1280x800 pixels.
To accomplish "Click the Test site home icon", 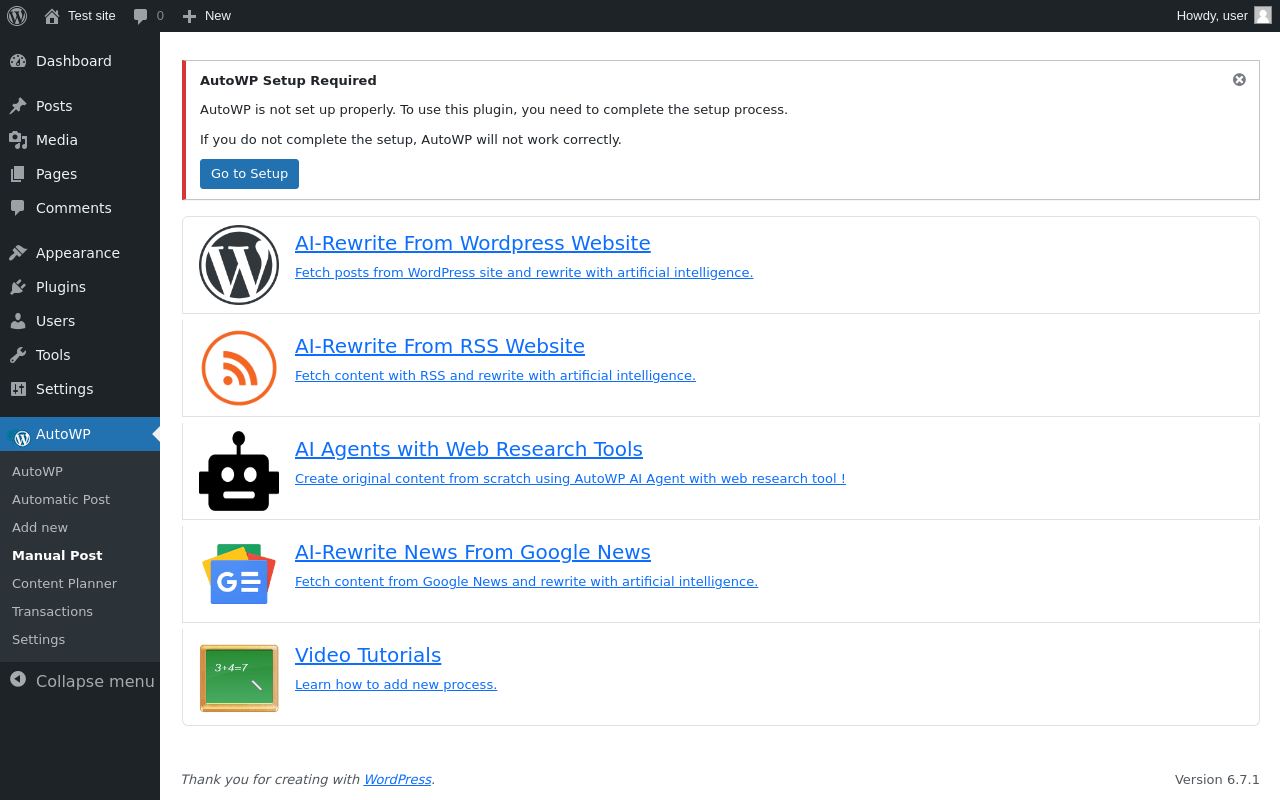I will tap(52, 16).
